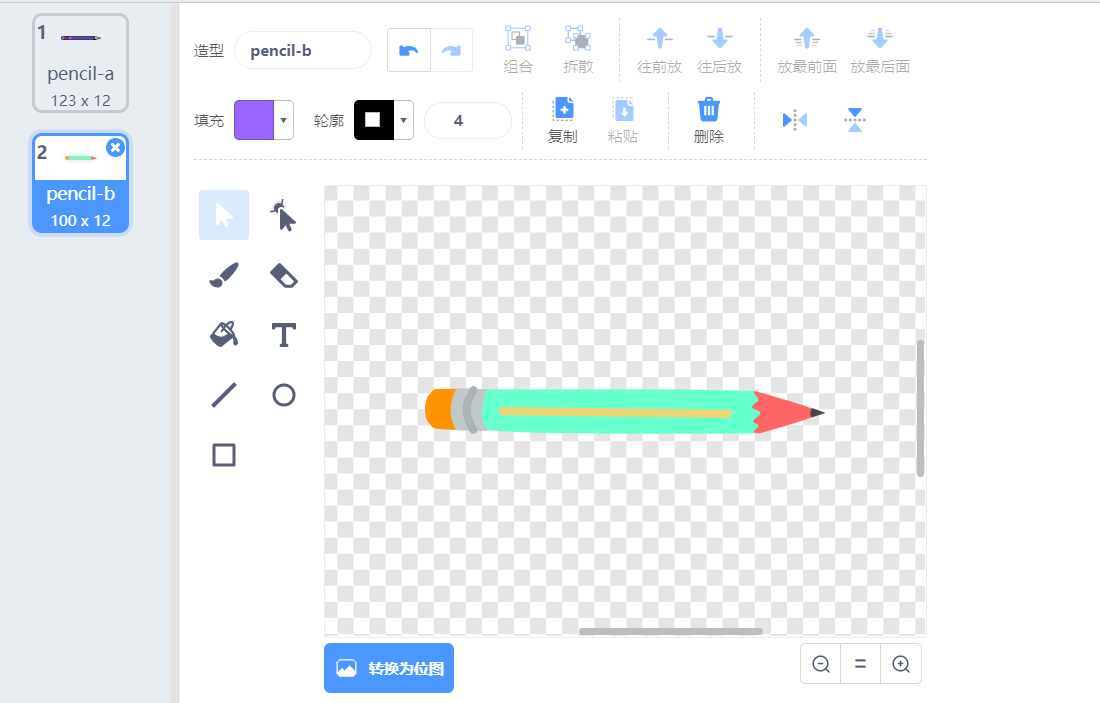This screenshot has width=1100, height=703.
Task: Select the pencil-a costume thumbnail
Action: point(80,63)
